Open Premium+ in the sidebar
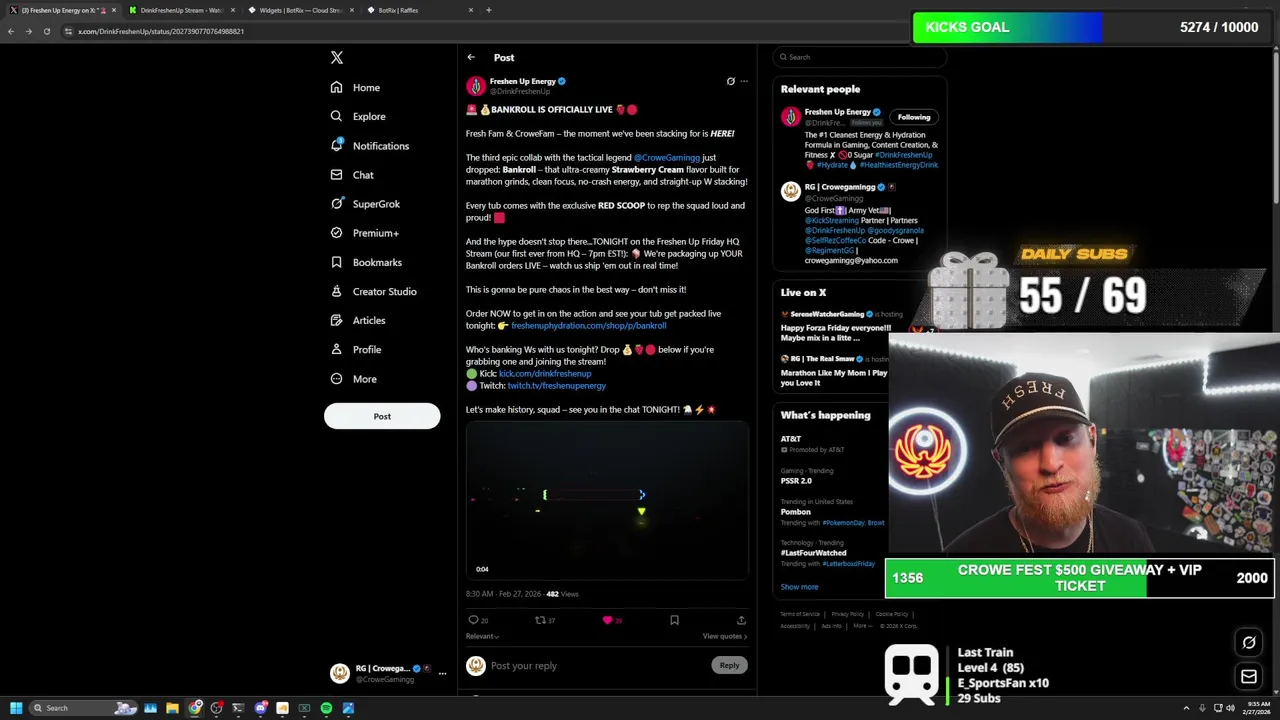The image size is (1280, 720). [x=365, y=233]
